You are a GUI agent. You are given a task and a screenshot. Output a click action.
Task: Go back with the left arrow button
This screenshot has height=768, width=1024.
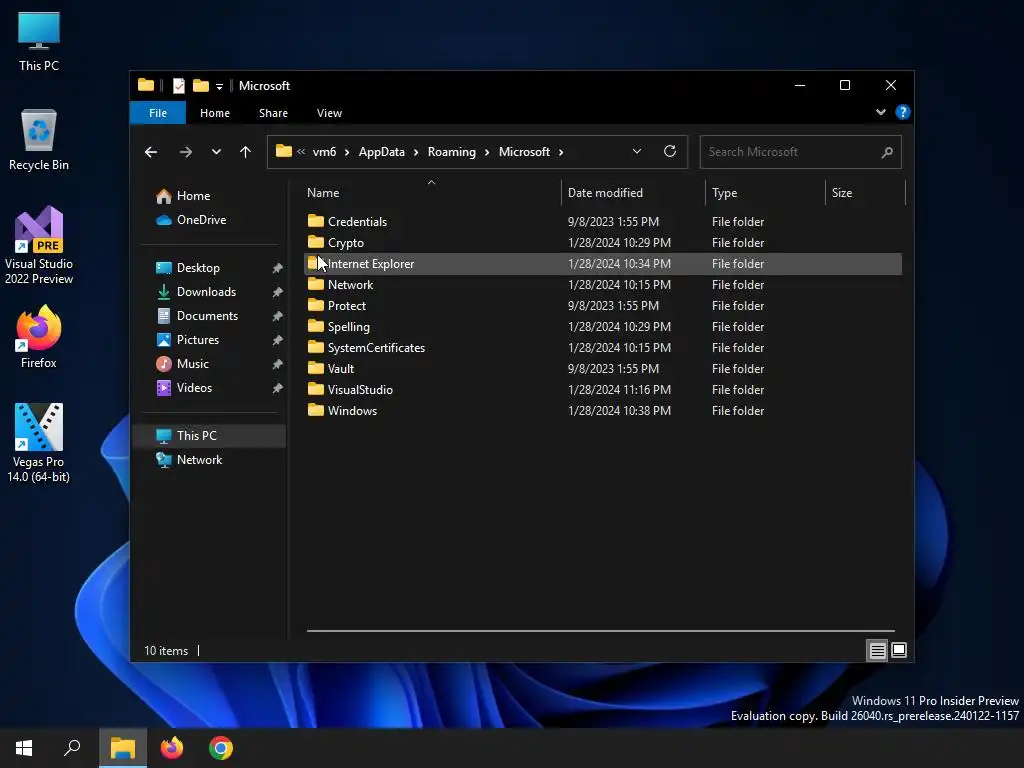click(x=151, y=152)
